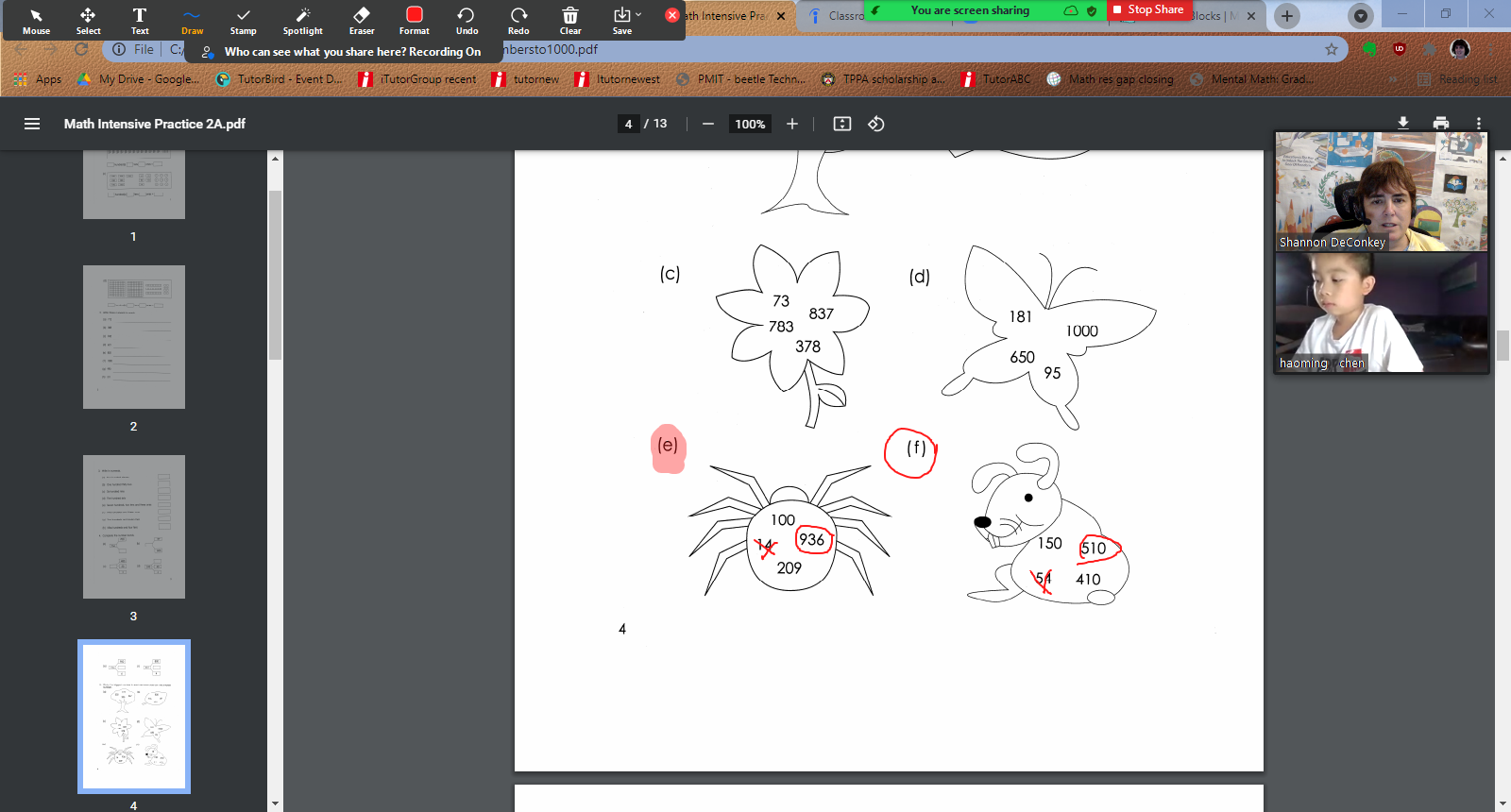The image size is (1511, 812).
Task: Close the annotation toolbar with red X
Action: [x=672, y=15]
